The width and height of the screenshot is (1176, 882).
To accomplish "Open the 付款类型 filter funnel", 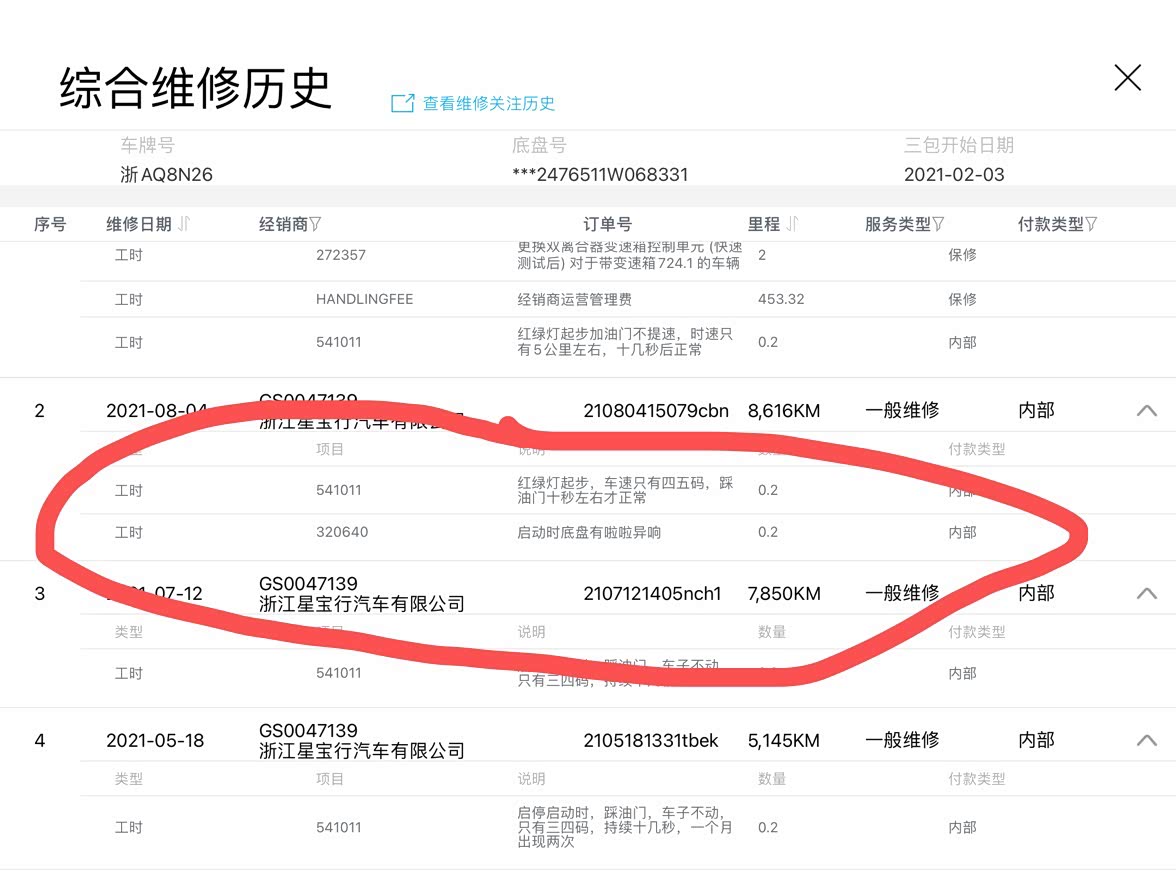I will pyautogui.click(x=1091, y=224).
